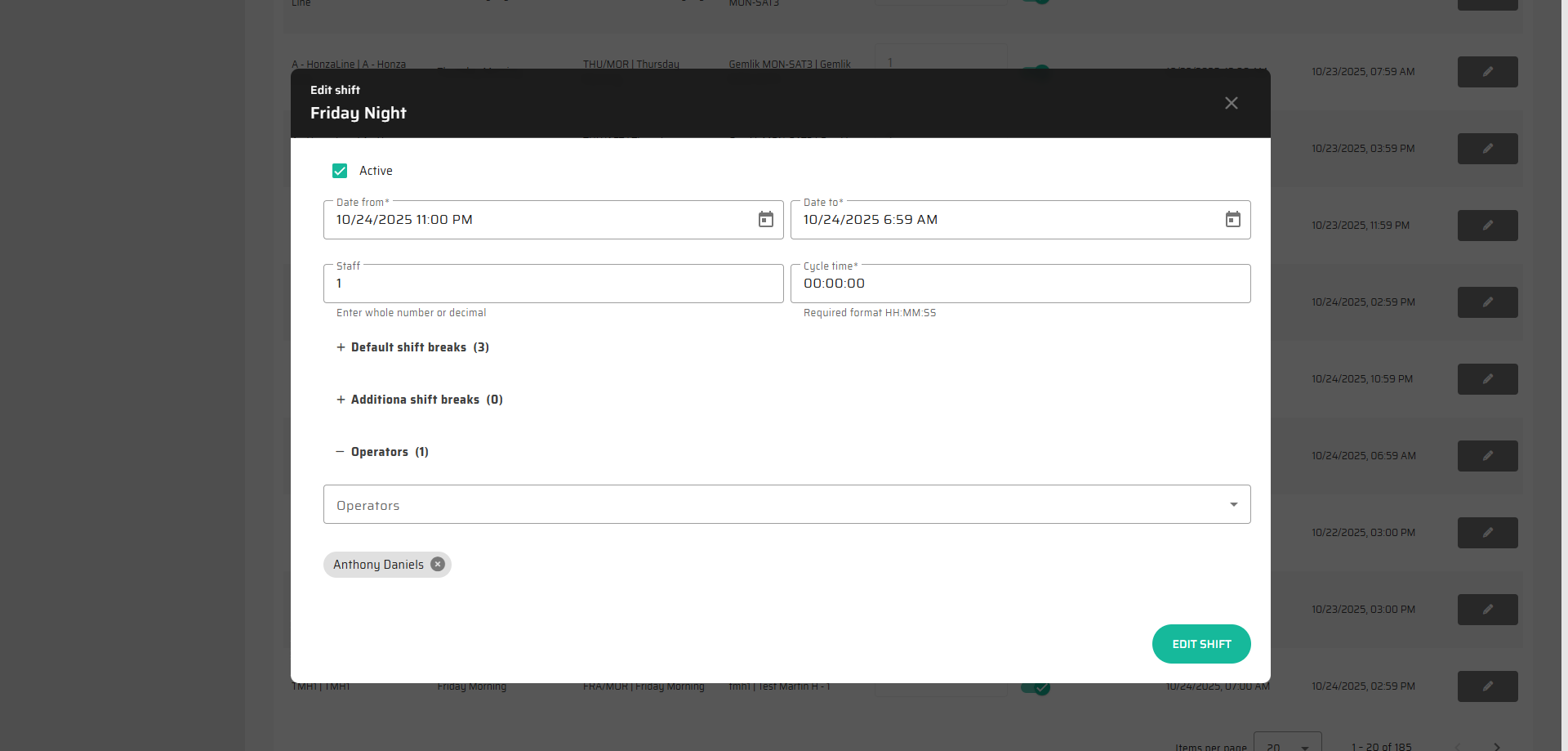
Task: Click pencil edit icon for 10/23/2025, 07:59 AM row
Action: (1487, 72)
